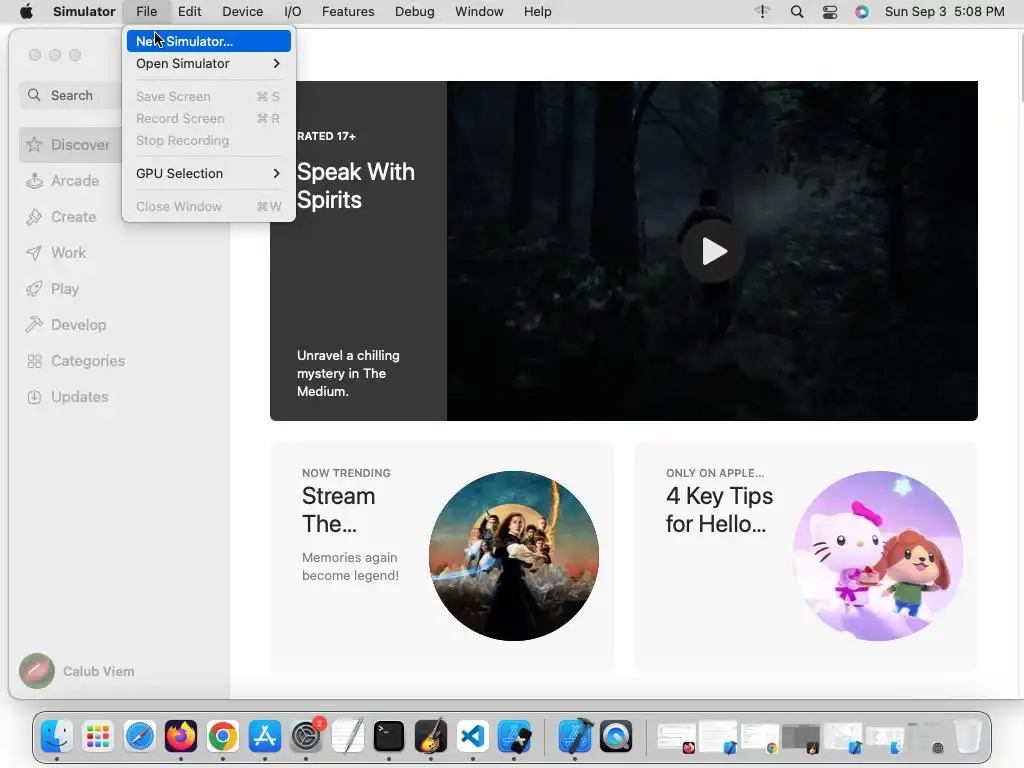Open Spotlight search in menu bar
1024x768 pixels.
pyautogui.click(x=797, y=12)
